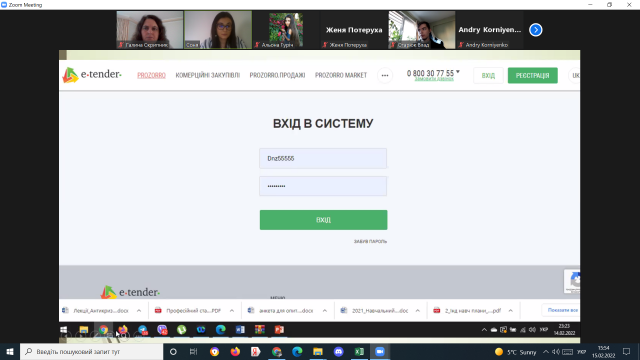Open the downloaded 2_інд навч плани pdf file
Screen dimensions: 640x360
coord(468,311)
